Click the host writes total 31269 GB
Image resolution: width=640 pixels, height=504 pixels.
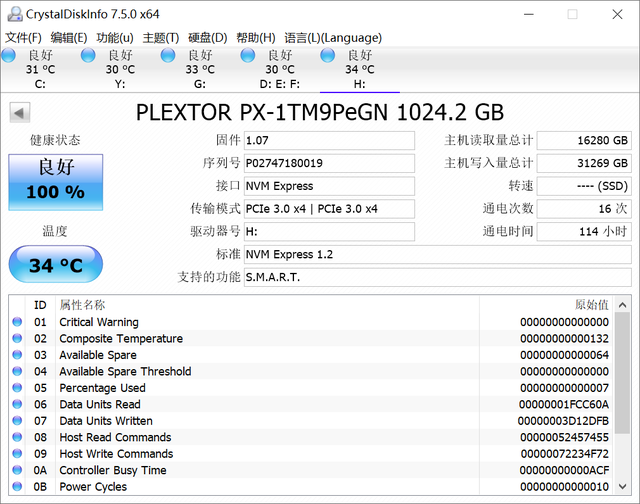(584, 163)
